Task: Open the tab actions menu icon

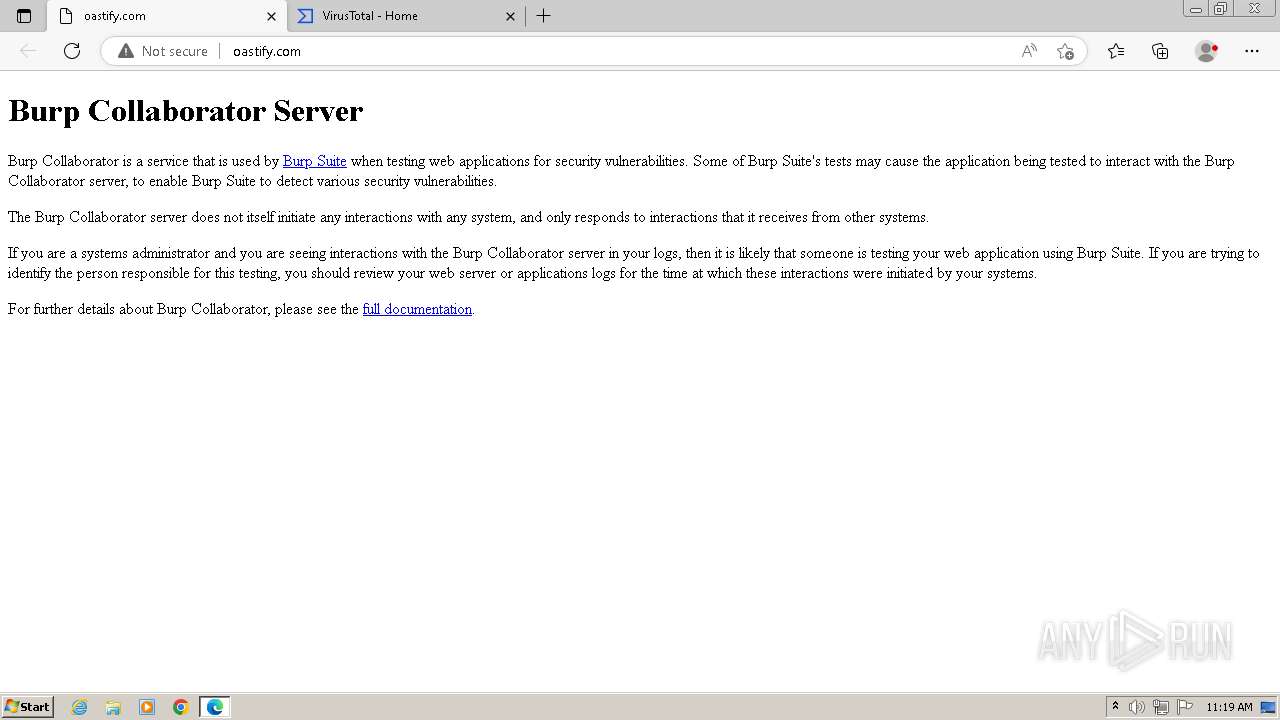Action: (24, 16)
